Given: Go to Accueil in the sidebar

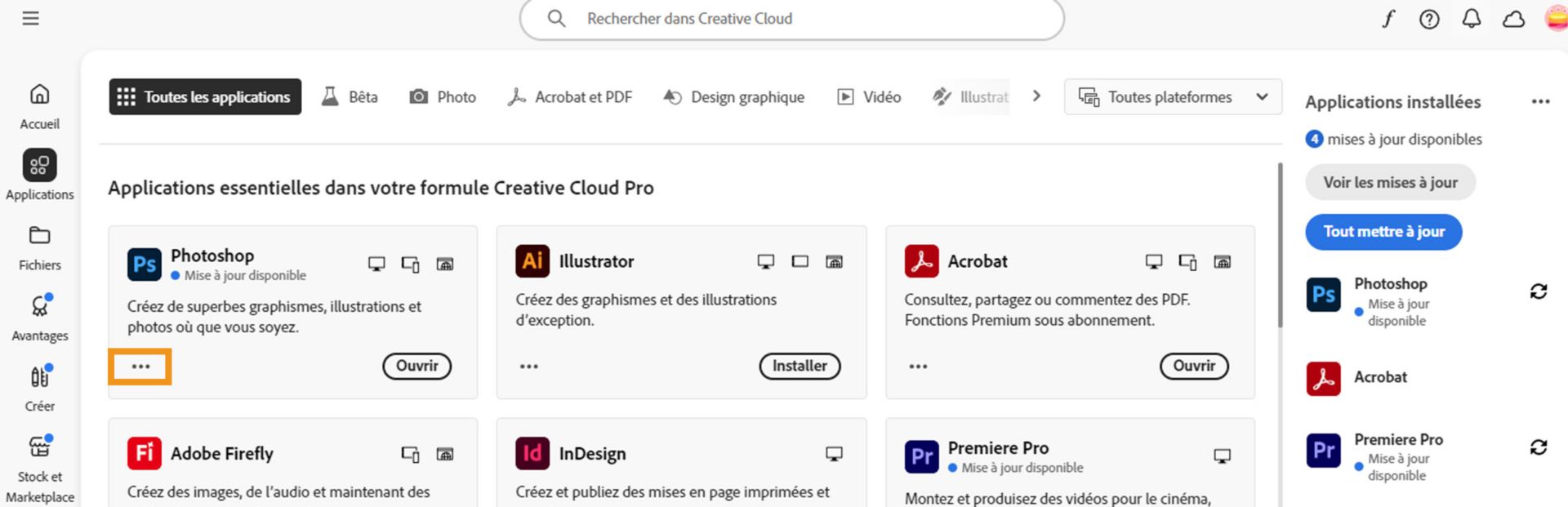Looking at the screenshot, I should (x=39, y=106).
